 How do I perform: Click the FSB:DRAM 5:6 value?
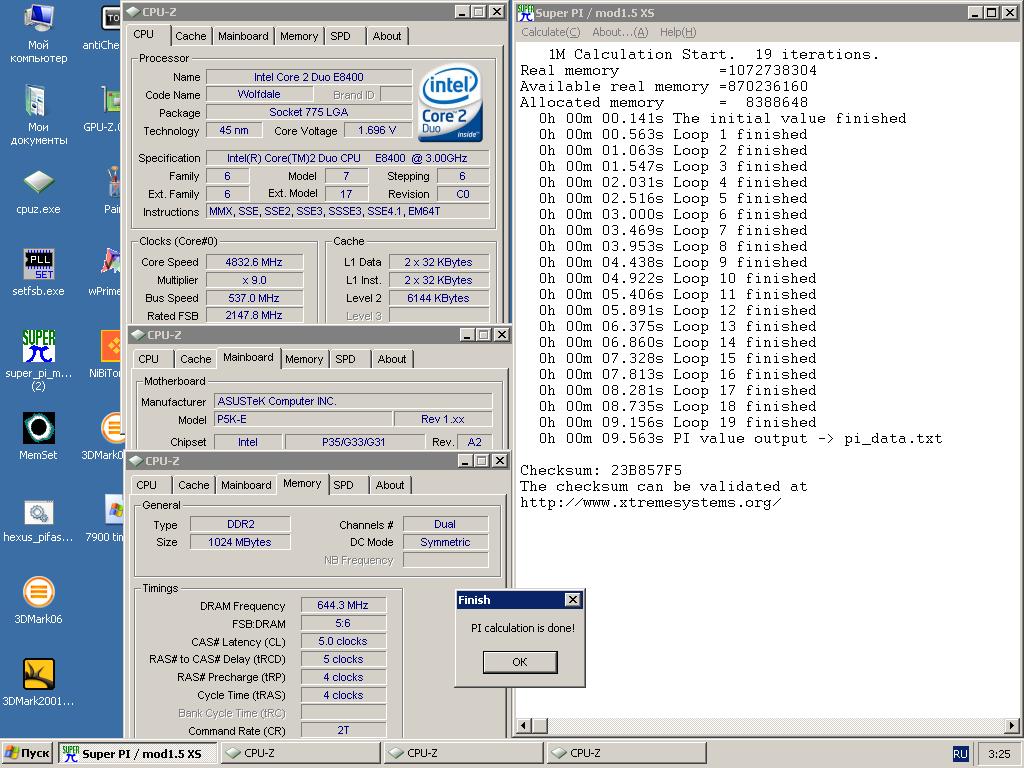click(x=343, y=624)
